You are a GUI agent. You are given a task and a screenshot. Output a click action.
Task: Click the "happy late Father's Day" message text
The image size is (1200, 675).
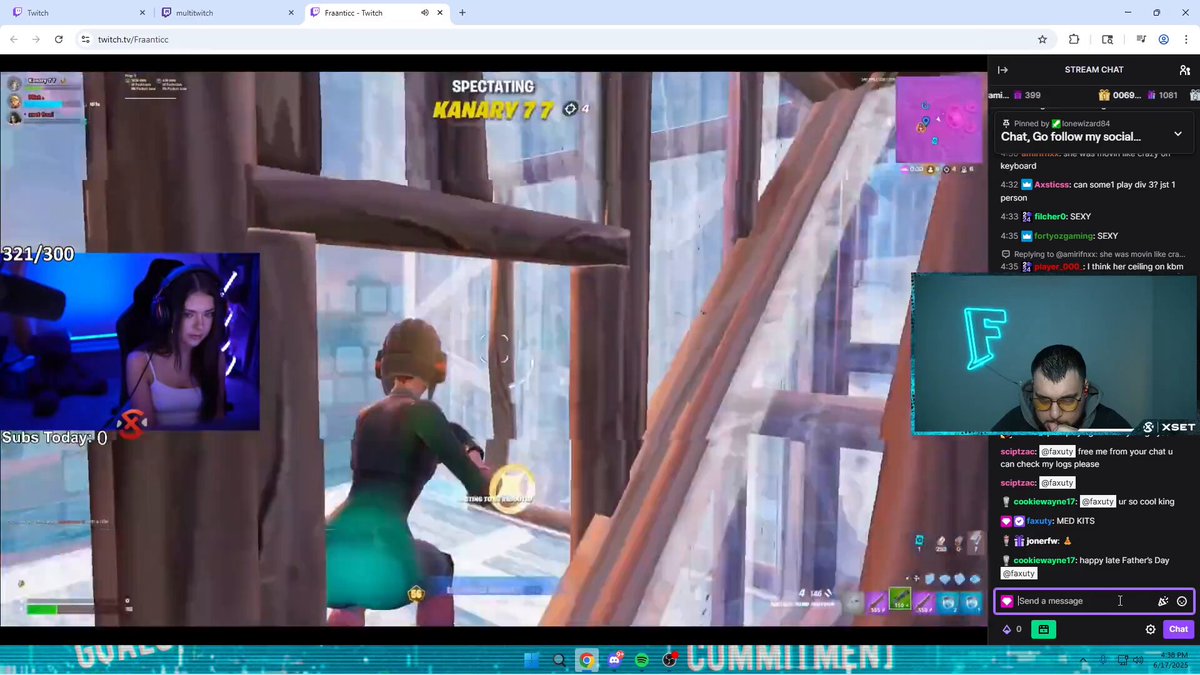click(x=1125, y=560)
